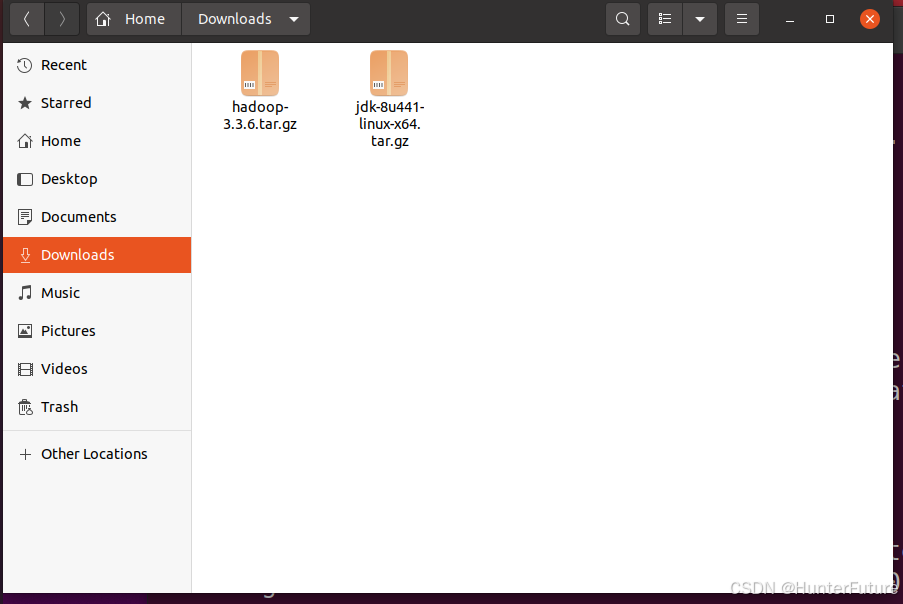Go forward with the right arrow

click(x=62, y=19)
